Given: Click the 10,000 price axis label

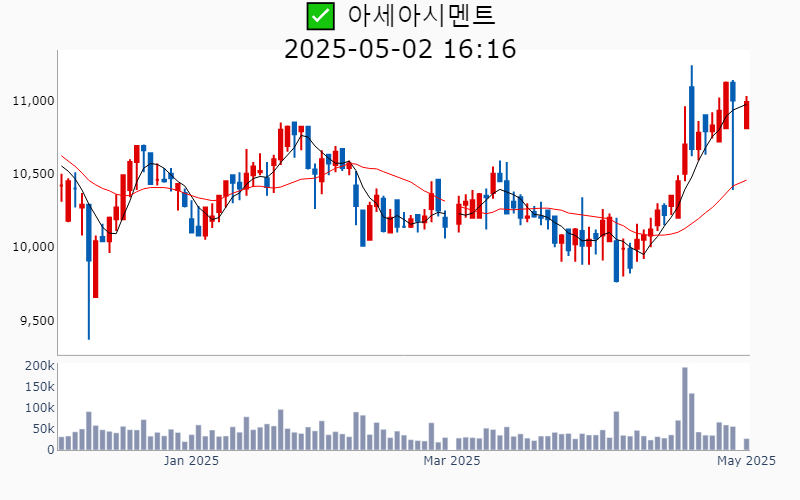Looking at the screenshot, I should click(x=33, y=247).
